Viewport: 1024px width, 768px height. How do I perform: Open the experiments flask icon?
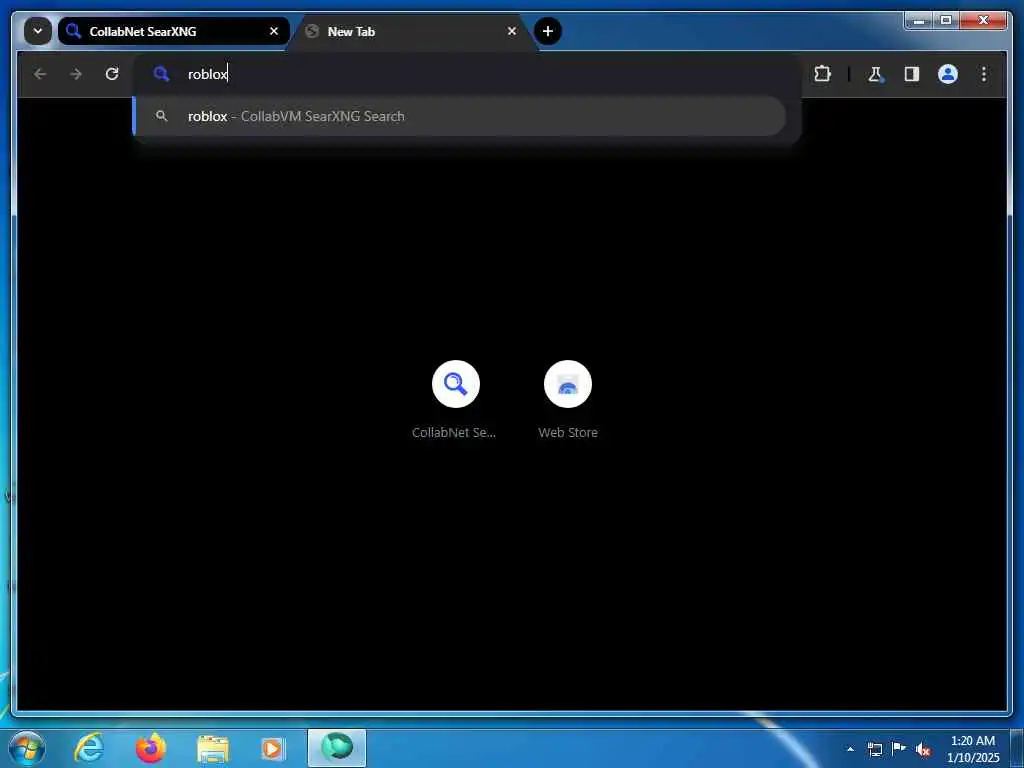(x=876, y=74)
